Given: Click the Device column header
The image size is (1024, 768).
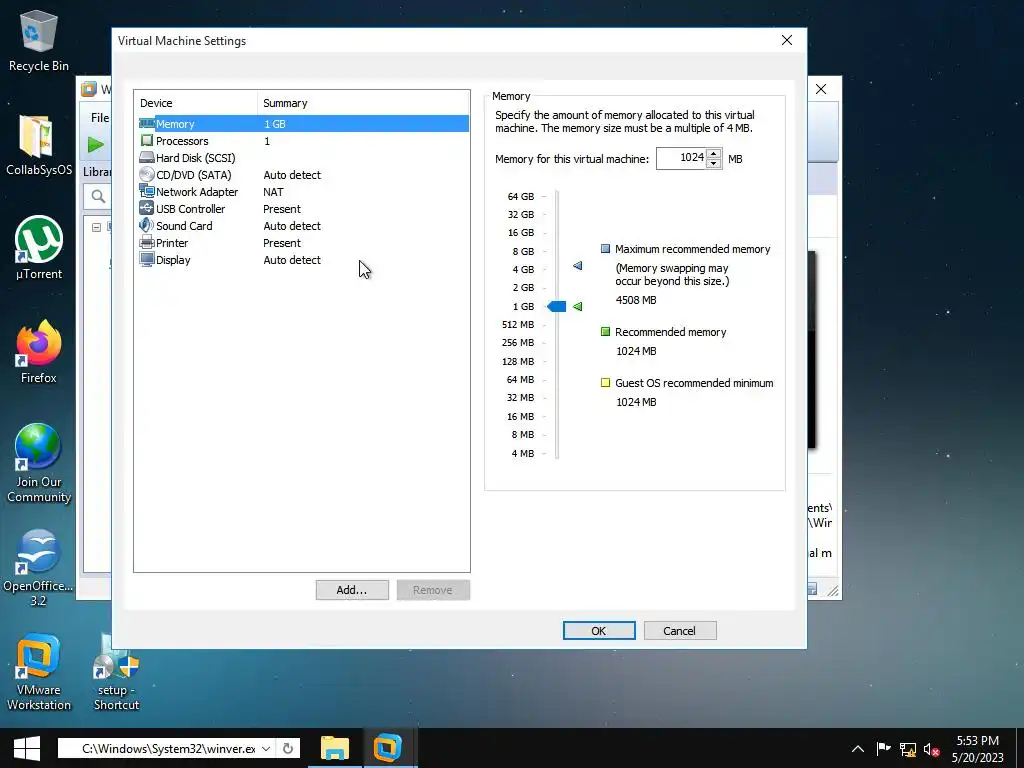Looking at the screenshot, I should tap(156, 103).
